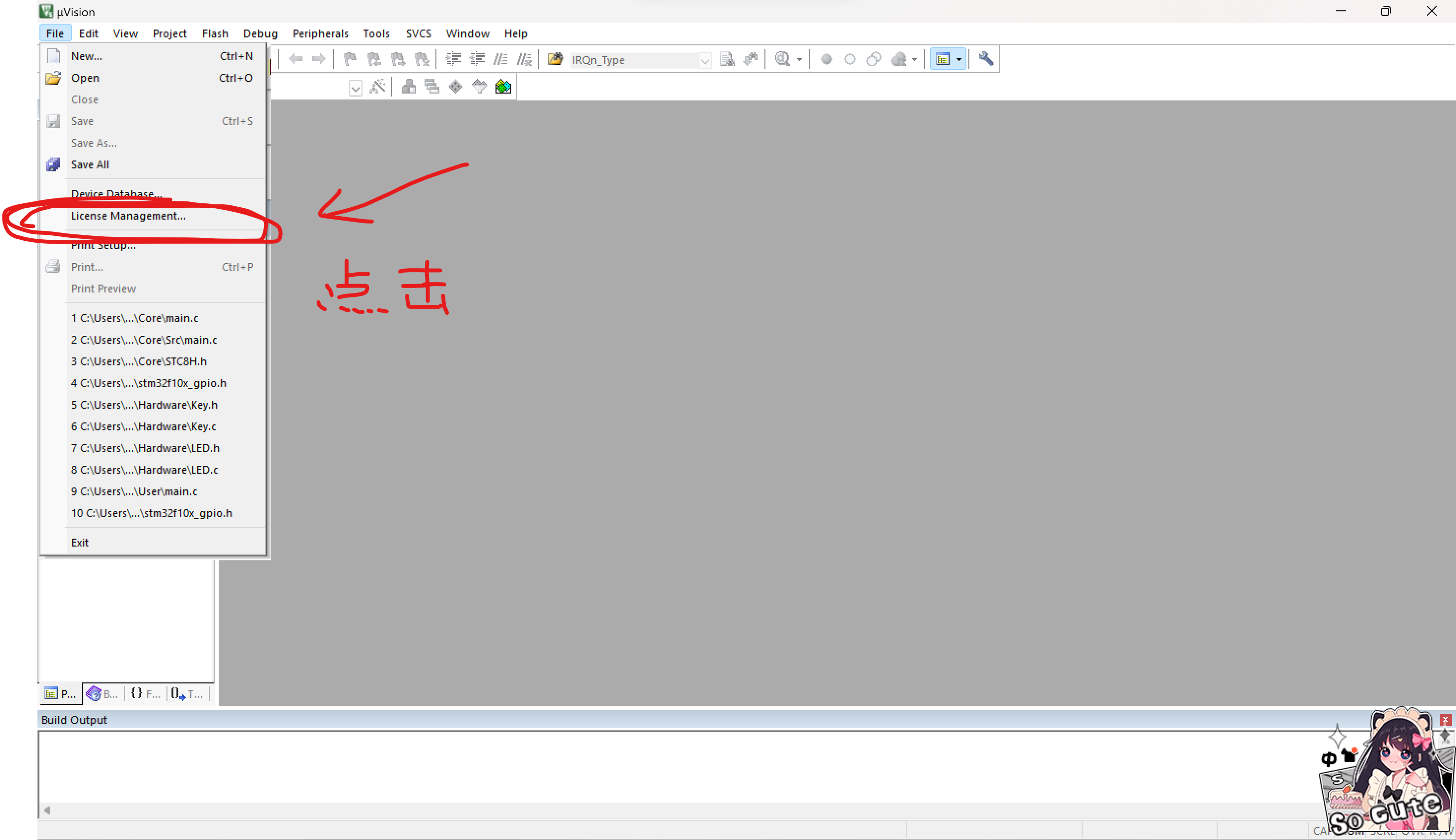Expand the Debug search dropdown arrow
This screenshot has width=1456, height=840.
coord(799,60)
